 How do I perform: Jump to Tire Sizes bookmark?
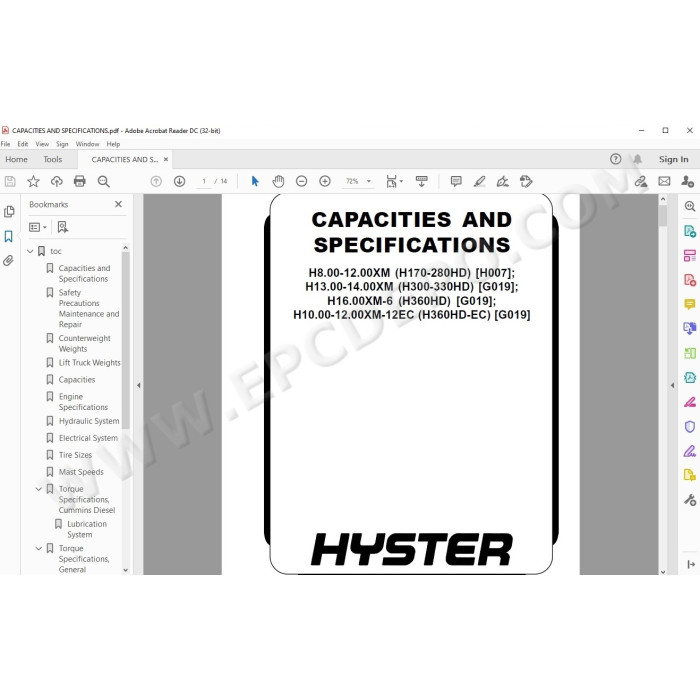(x=75, y=455)
